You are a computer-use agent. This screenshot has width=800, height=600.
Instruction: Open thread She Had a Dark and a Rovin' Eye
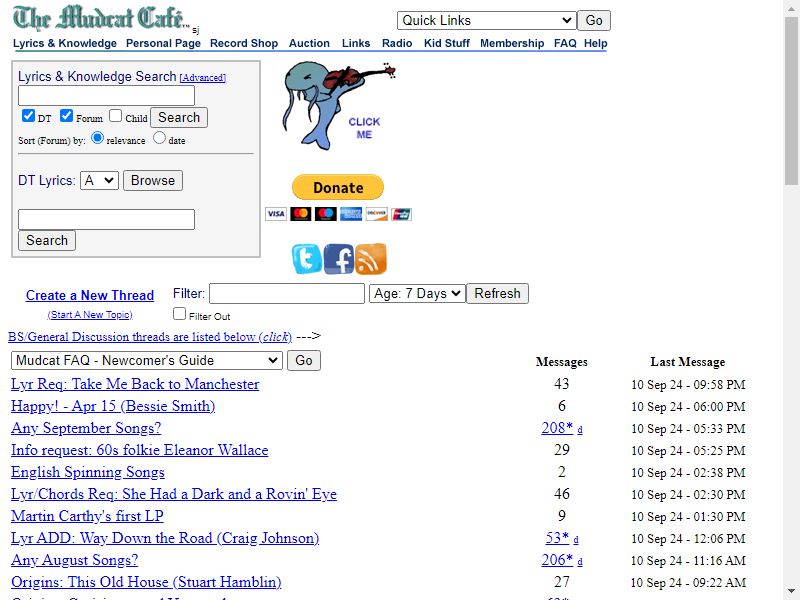174,494
